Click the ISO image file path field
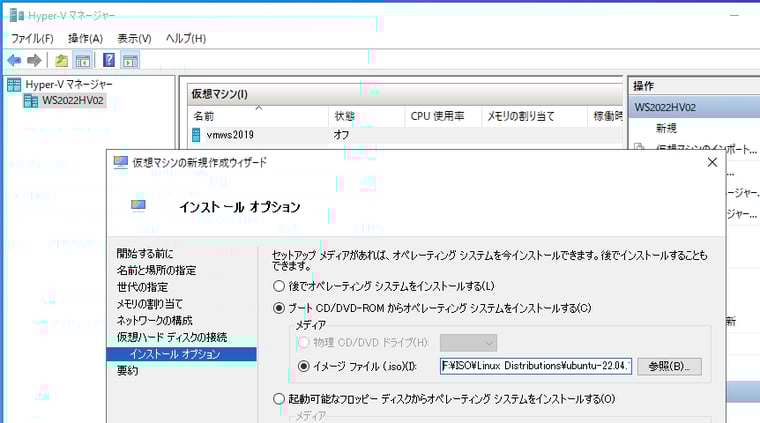 (x=536, y=366)
